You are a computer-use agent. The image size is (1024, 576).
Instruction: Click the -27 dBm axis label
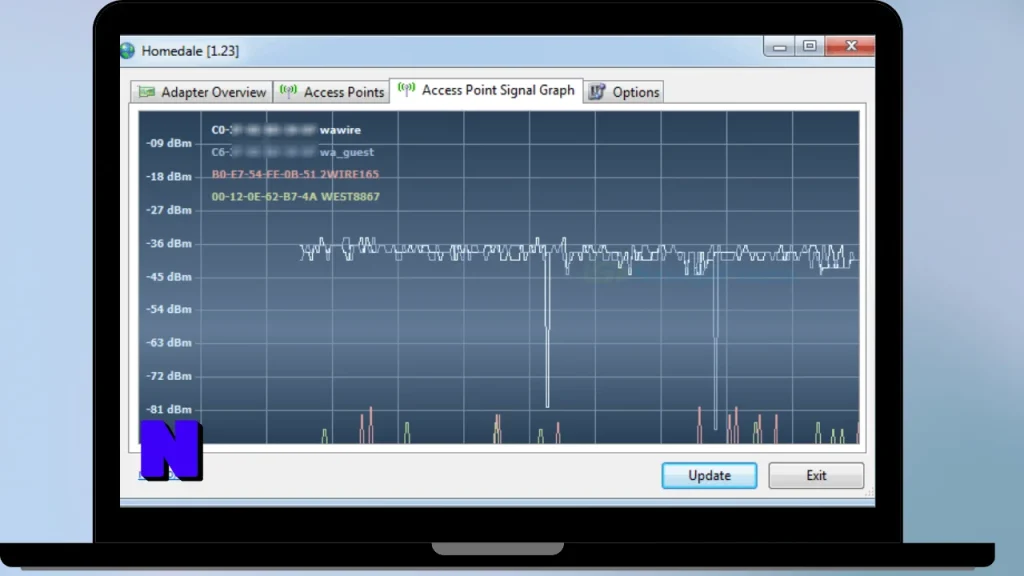168,210
